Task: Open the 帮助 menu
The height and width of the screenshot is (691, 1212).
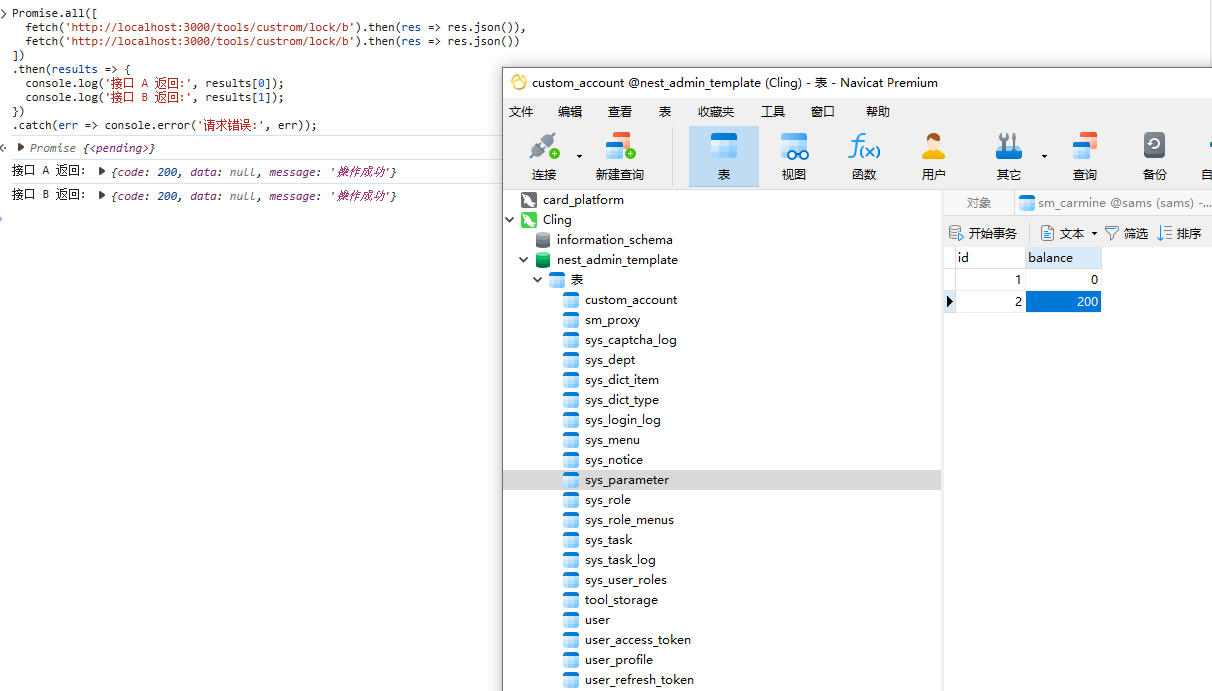Action: pyautogui.click(x=878, y=112)
